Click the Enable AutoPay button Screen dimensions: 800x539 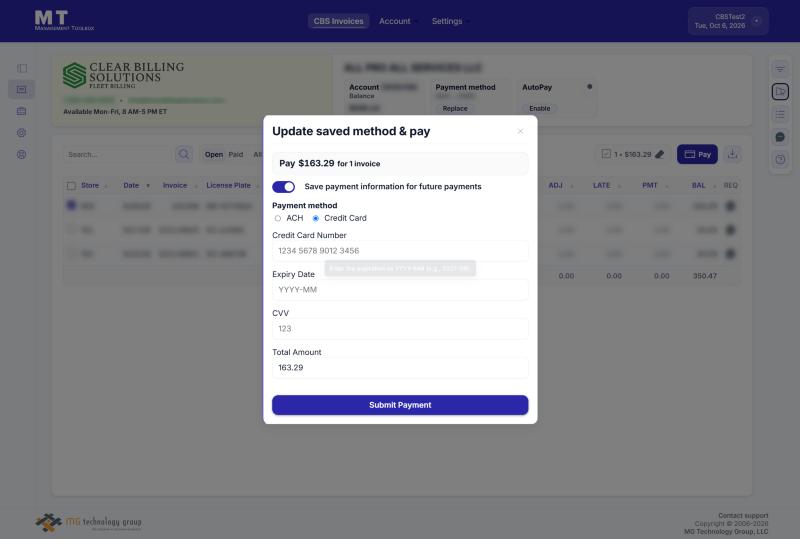[540, 108]
